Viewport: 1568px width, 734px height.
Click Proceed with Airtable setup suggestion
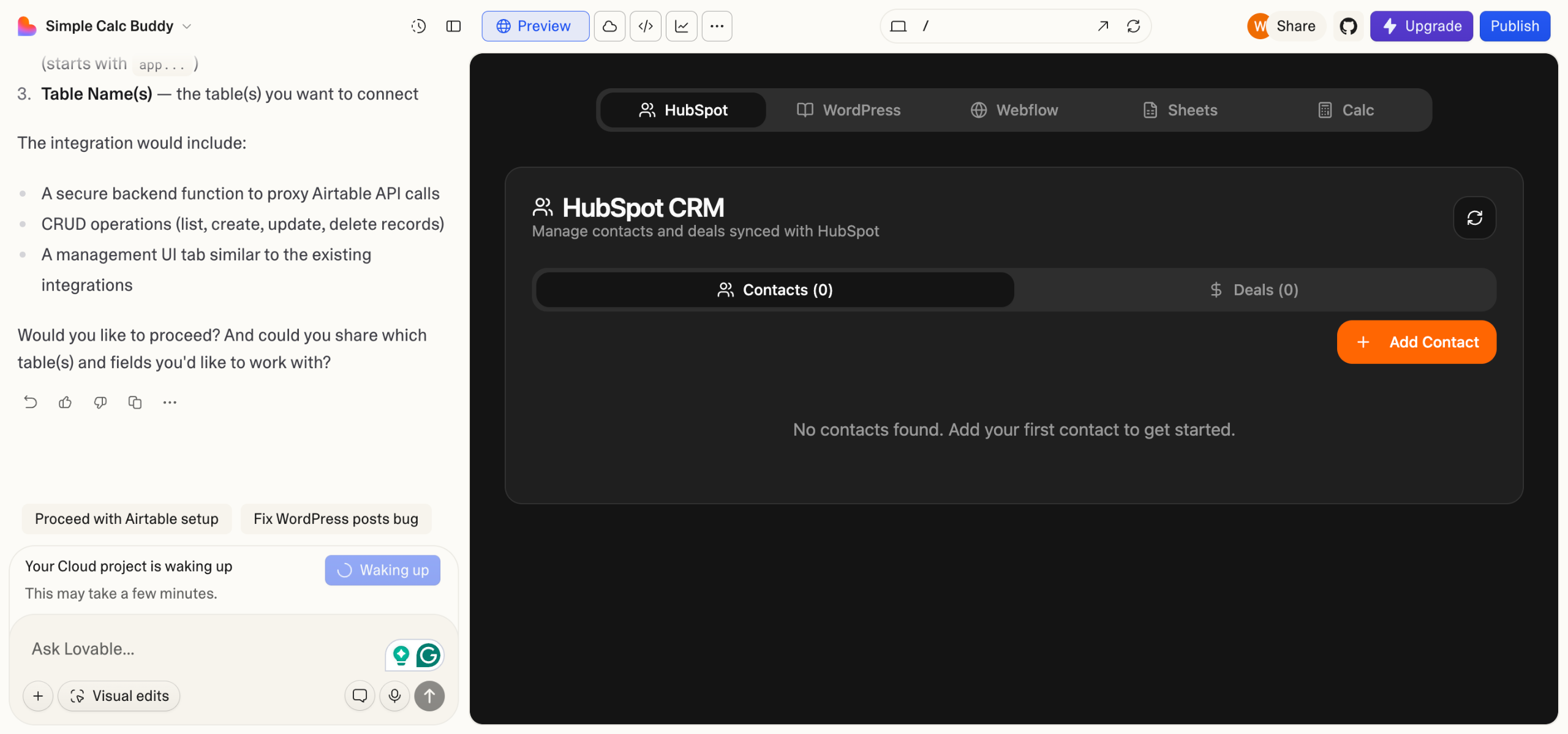click(x=127, y=519)
